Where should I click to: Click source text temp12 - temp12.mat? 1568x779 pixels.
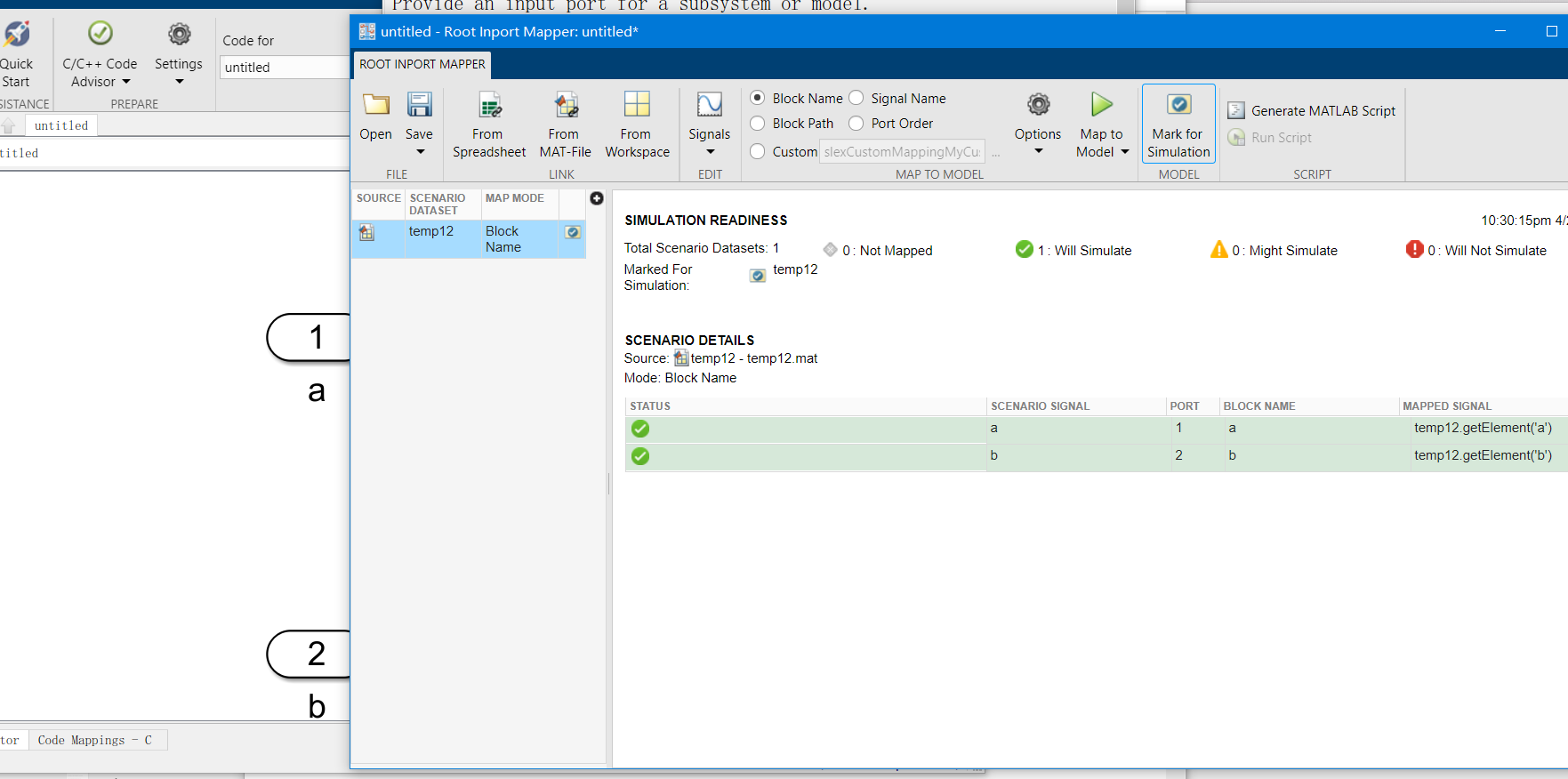(754, 358)
